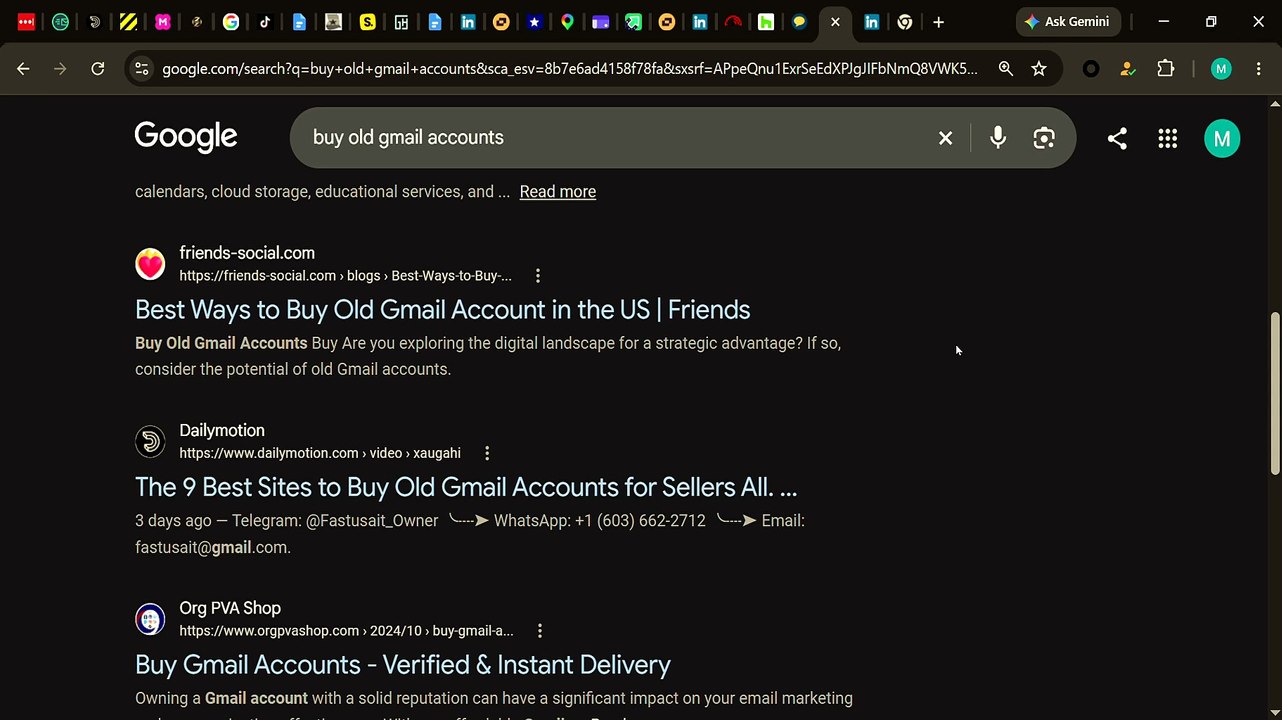Open the yellow-black striped favicon tab
Viewport: 1282px width, 720px height.
(128, 22)
